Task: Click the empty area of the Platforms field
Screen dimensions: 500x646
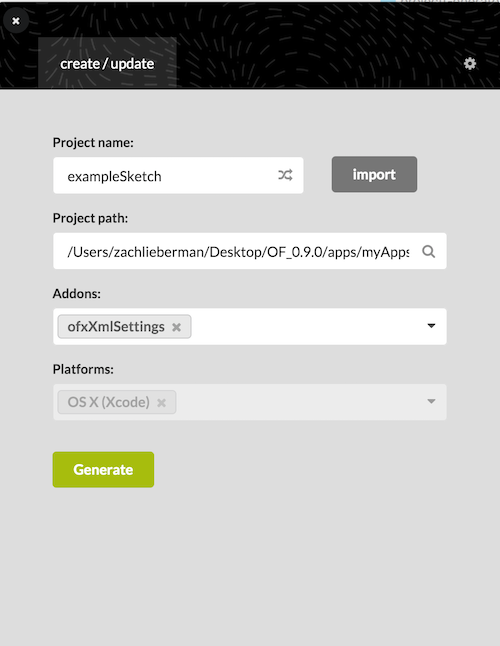Action: click(x=300, y=402)
